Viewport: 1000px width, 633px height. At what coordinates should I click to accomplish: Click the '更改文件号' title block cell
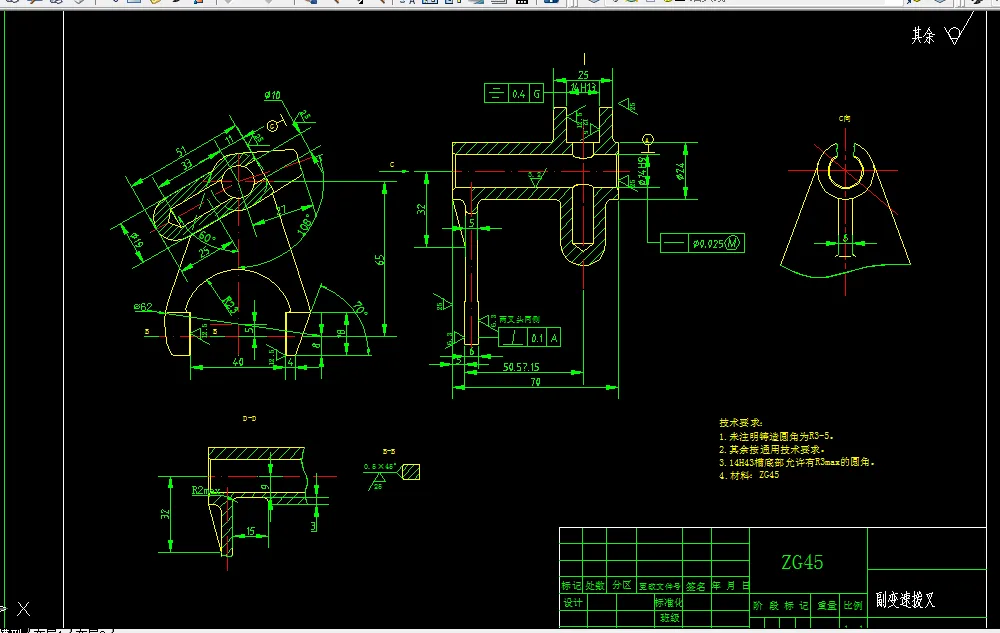point(659,586)
